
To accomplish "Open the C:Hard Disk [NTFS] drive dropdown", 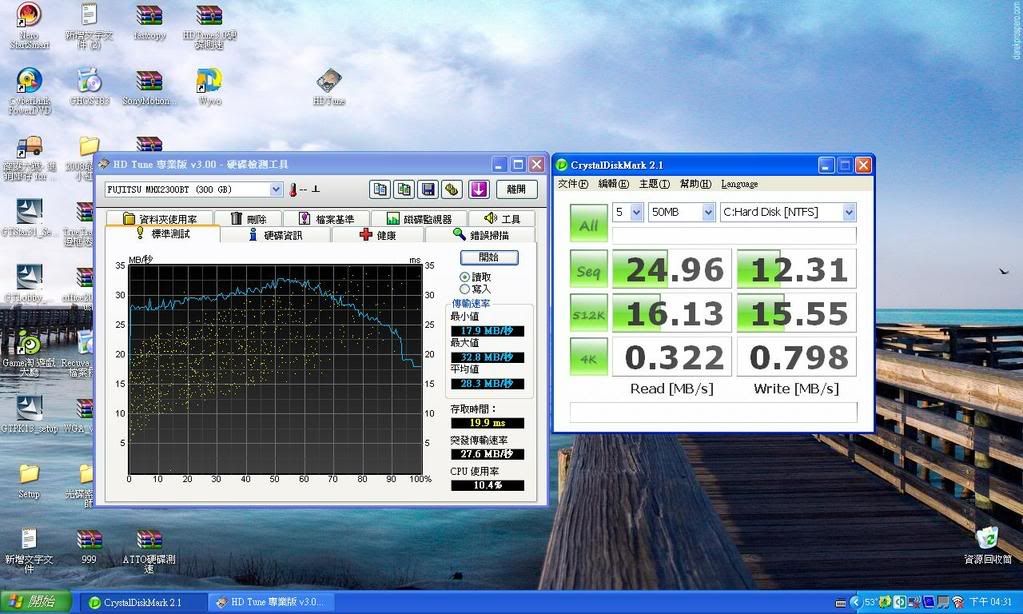I will [849, 212].
